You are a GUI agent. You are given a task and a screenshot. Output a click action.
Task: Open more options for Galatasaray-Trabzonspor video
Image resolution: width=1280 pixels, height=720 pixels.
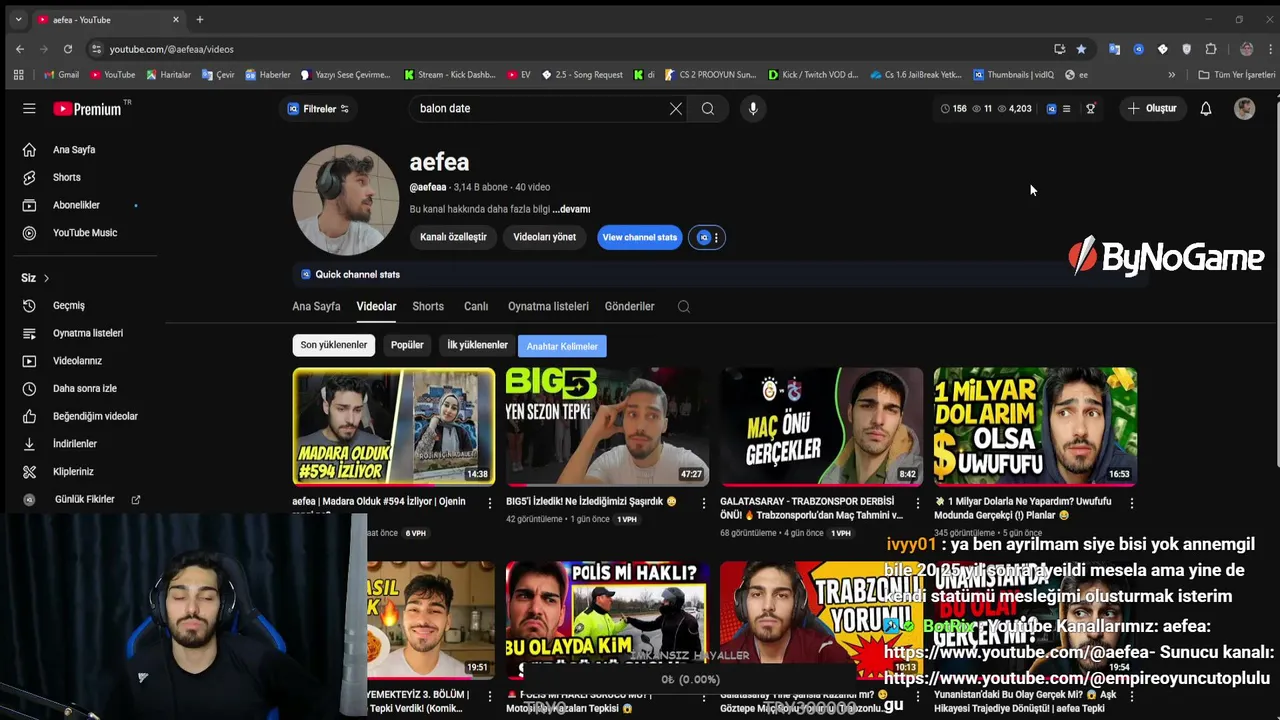917,503
